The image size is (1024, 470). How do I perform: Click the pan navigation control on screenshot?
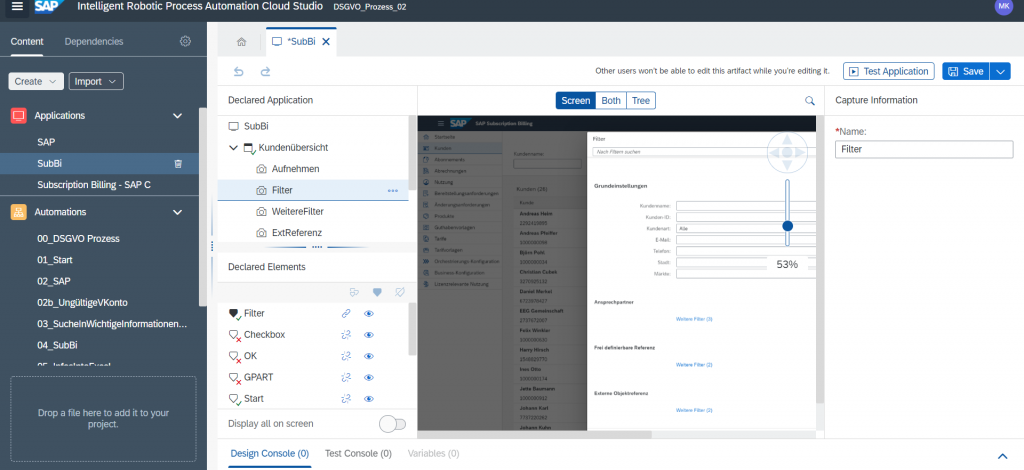tap(787, 152)
